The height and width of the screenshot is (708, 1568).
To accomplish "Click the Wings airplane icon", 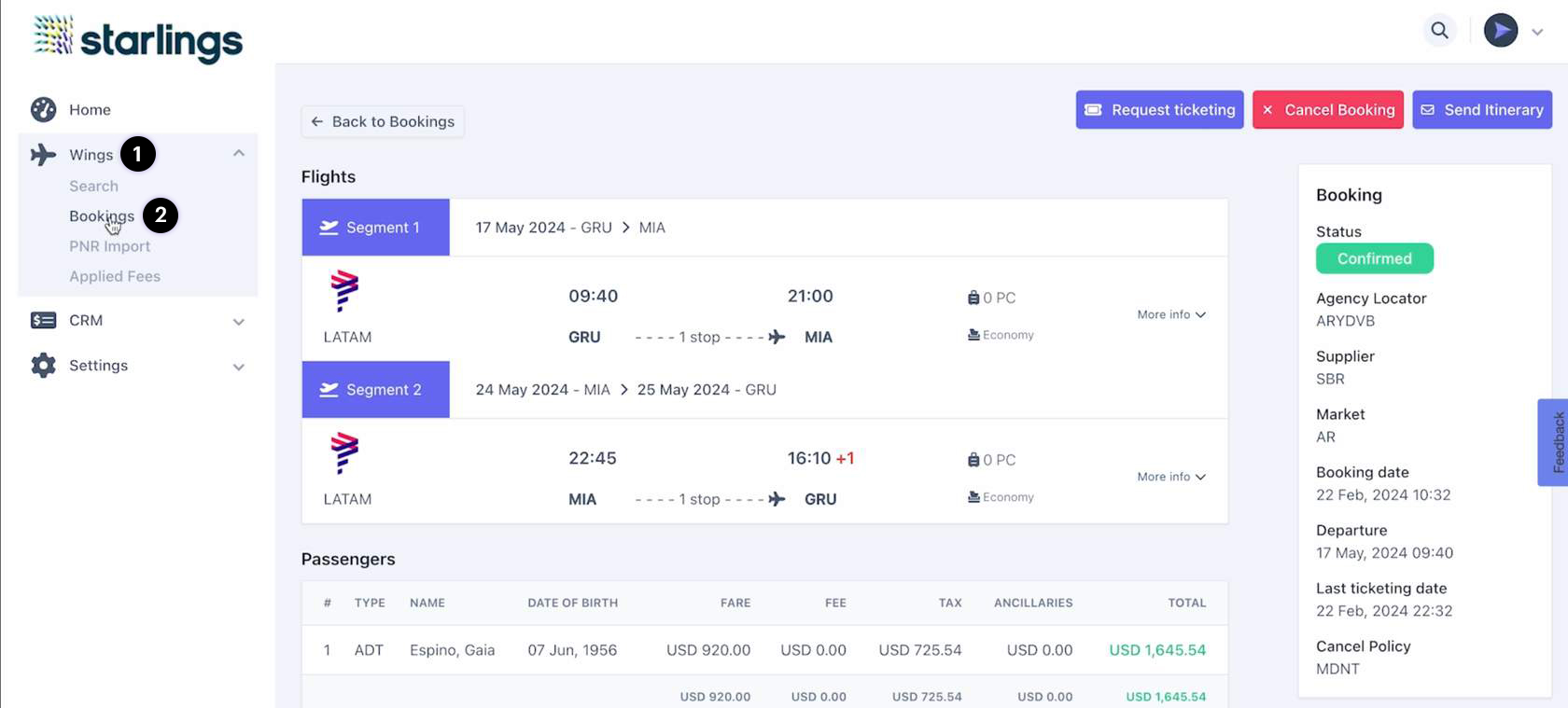I will tap(43, 155).
